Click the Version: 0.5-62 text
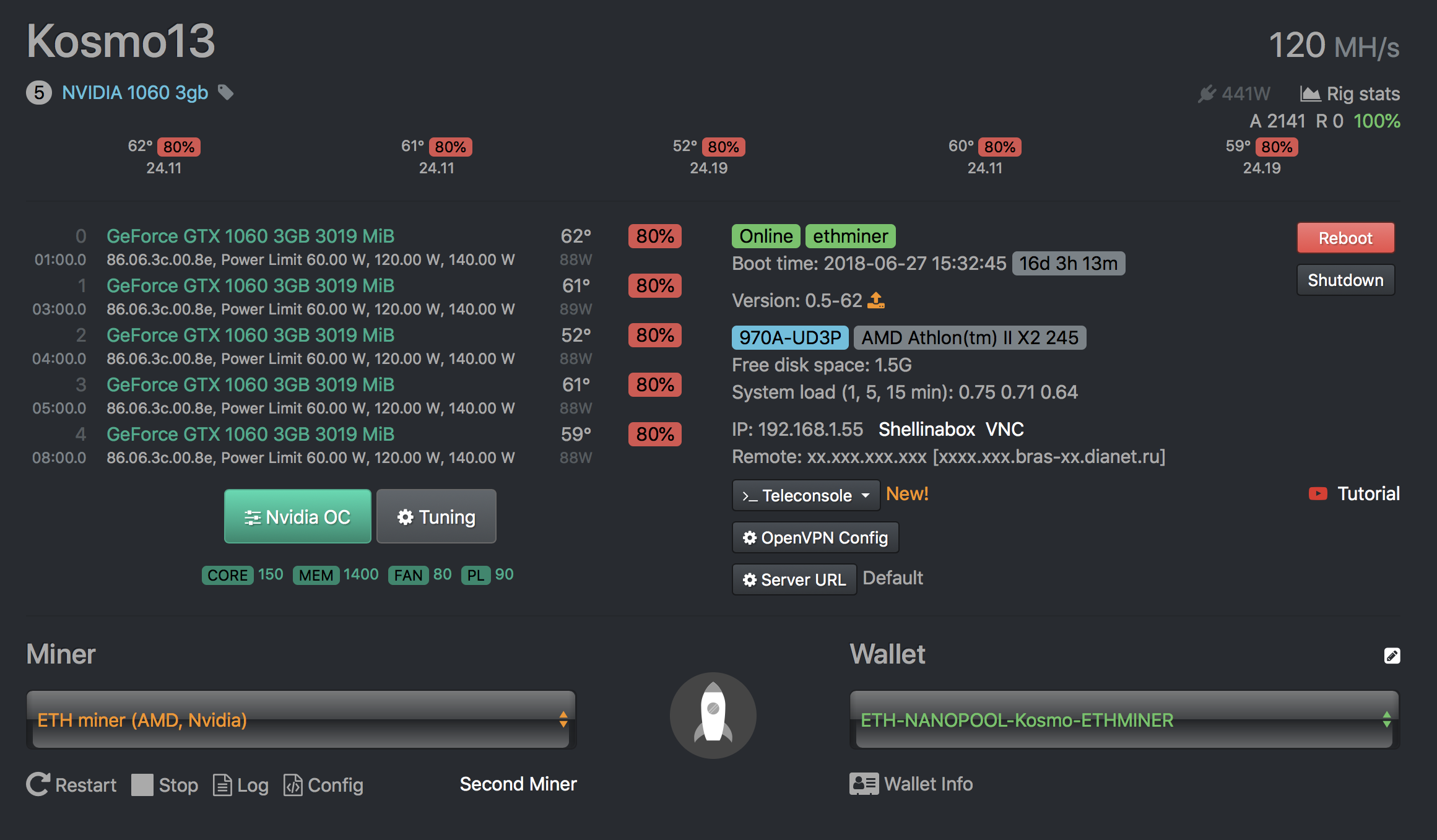1437x840 pixels. tap(797, 300)
